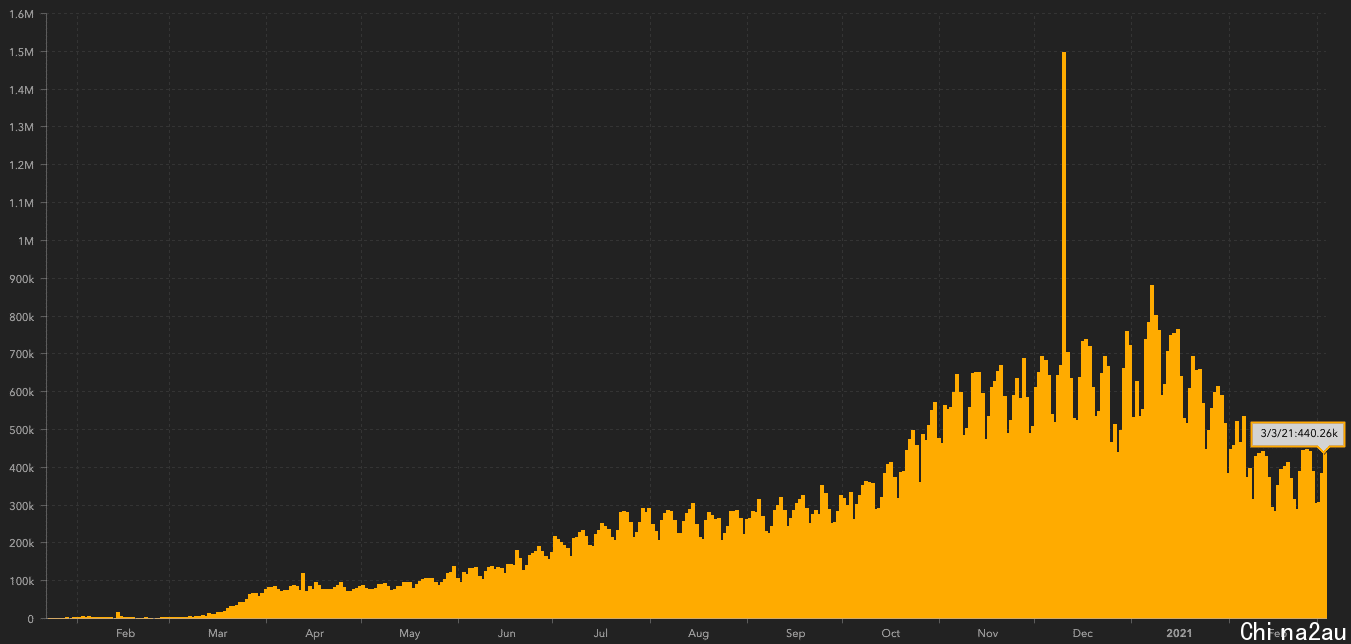The image size is (1351, 644).
Task: Click the Dec month label
Action: pyautogui.click(x=1083, y=633)
